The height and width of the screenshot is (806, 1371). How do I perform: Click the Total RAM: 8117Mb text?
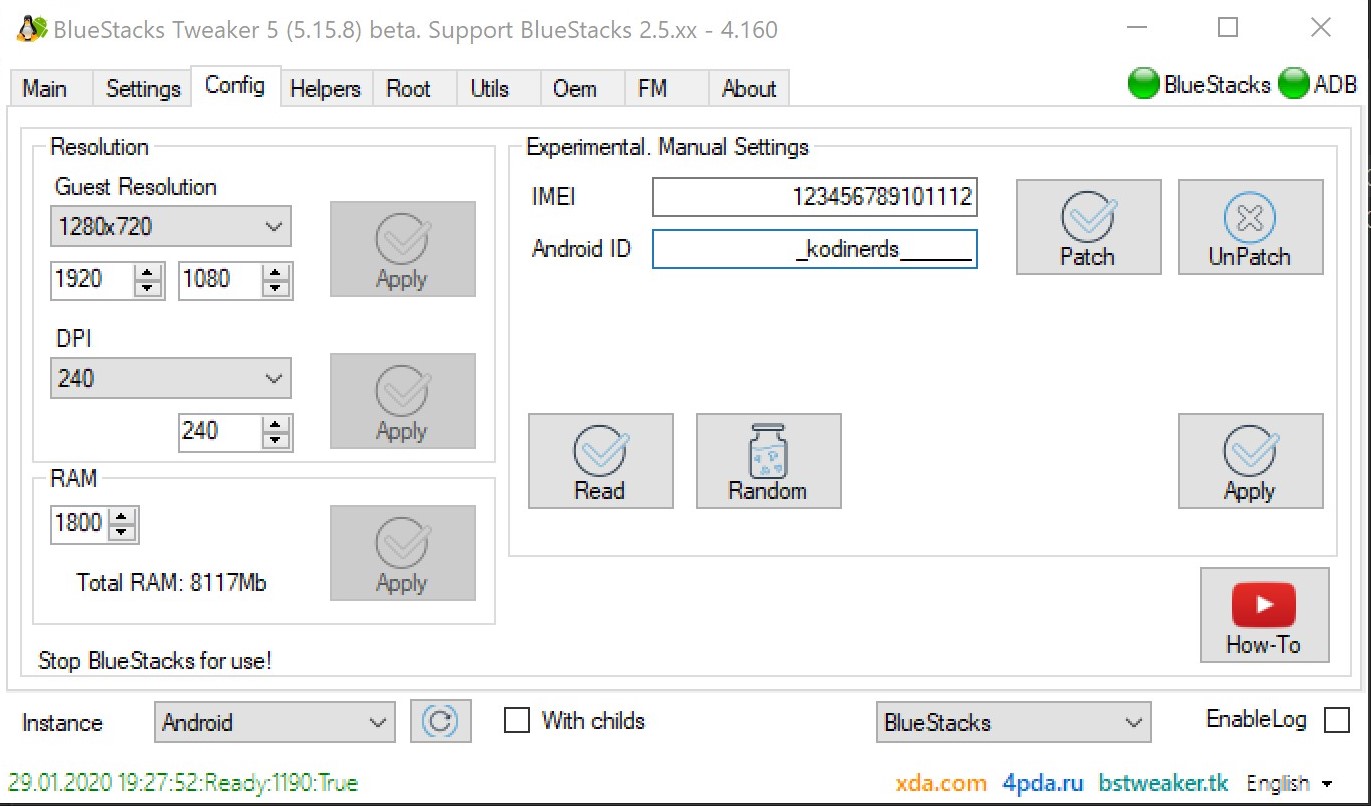click(x=172, y=582)
